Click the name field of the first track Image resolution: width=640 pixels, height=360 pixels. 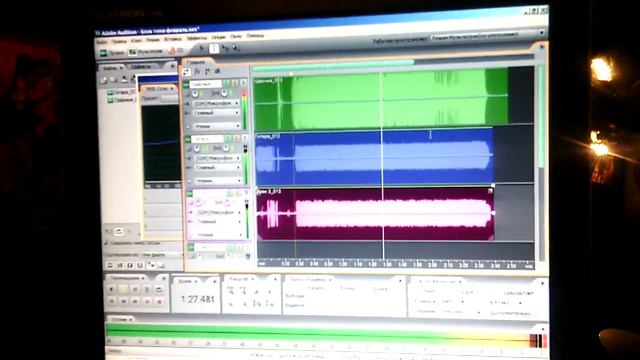tap(206, 84)
